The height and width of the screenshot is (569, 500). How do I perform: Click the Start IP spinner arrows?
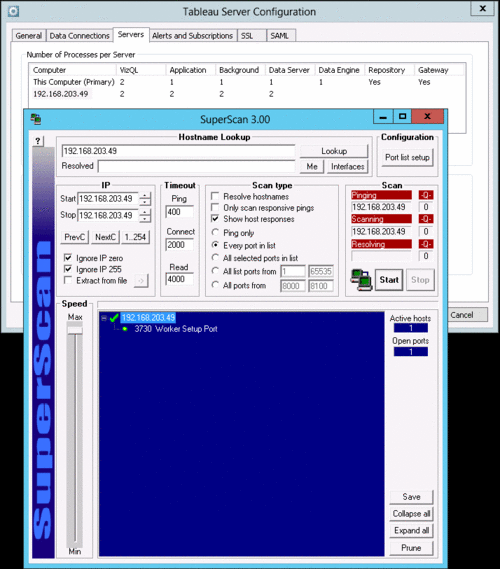(145, 199)
